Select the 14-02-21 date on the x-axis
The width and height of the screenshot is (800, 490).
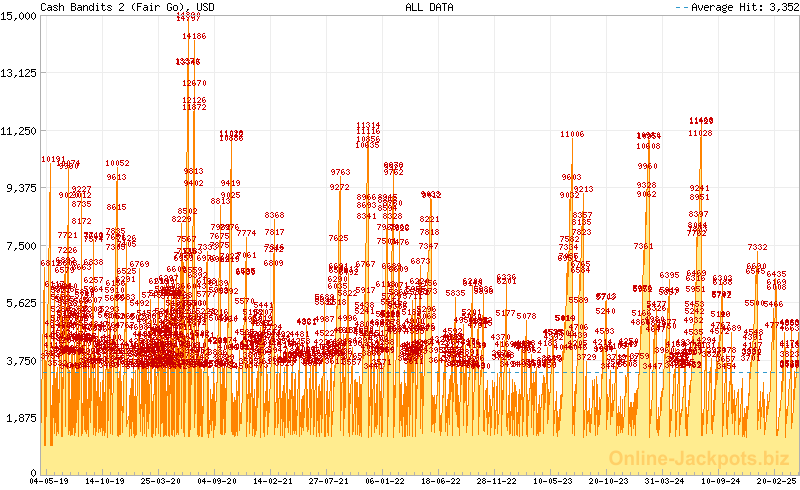(x=274, y=481)
